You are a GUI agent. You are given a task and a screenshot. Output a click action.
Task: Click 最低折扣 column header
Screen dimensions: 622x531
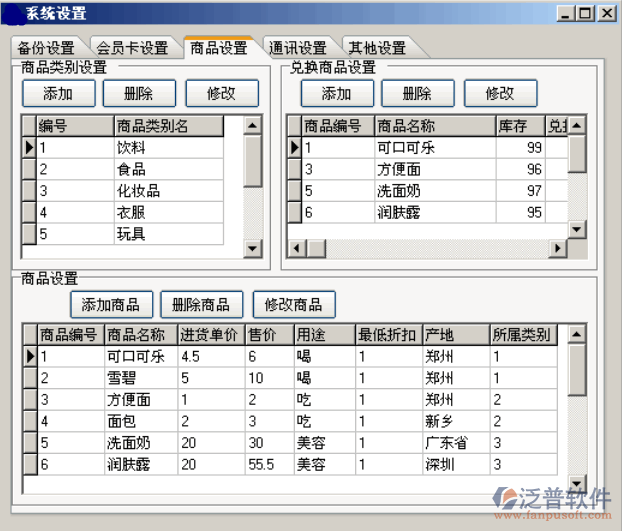click(x=389, y=335)
